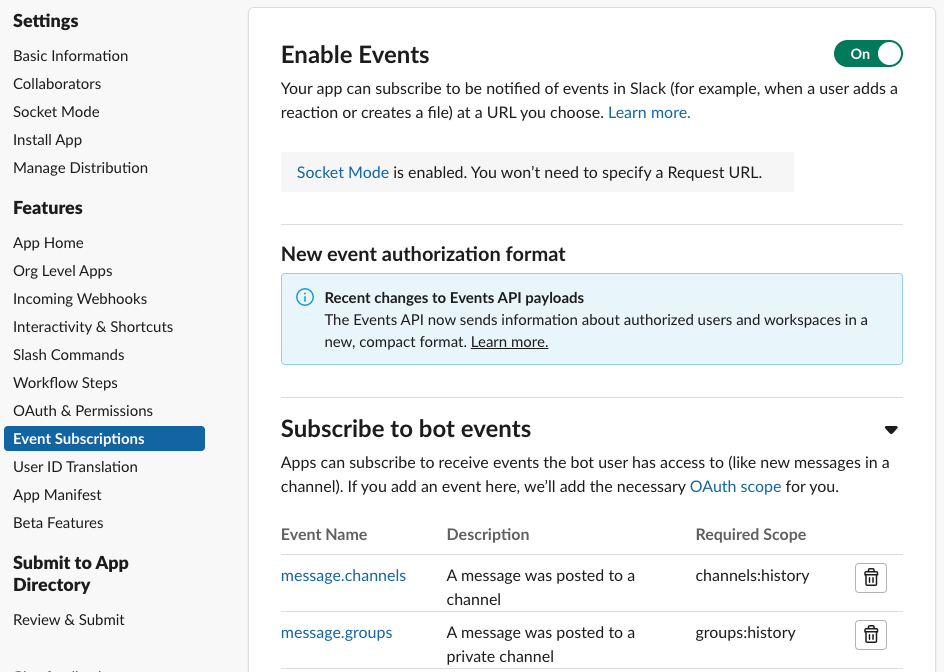Viewport: 944px width, 672px height.
Task: Open the Socket Mode link in the notice
Action: tap(342, 172)
